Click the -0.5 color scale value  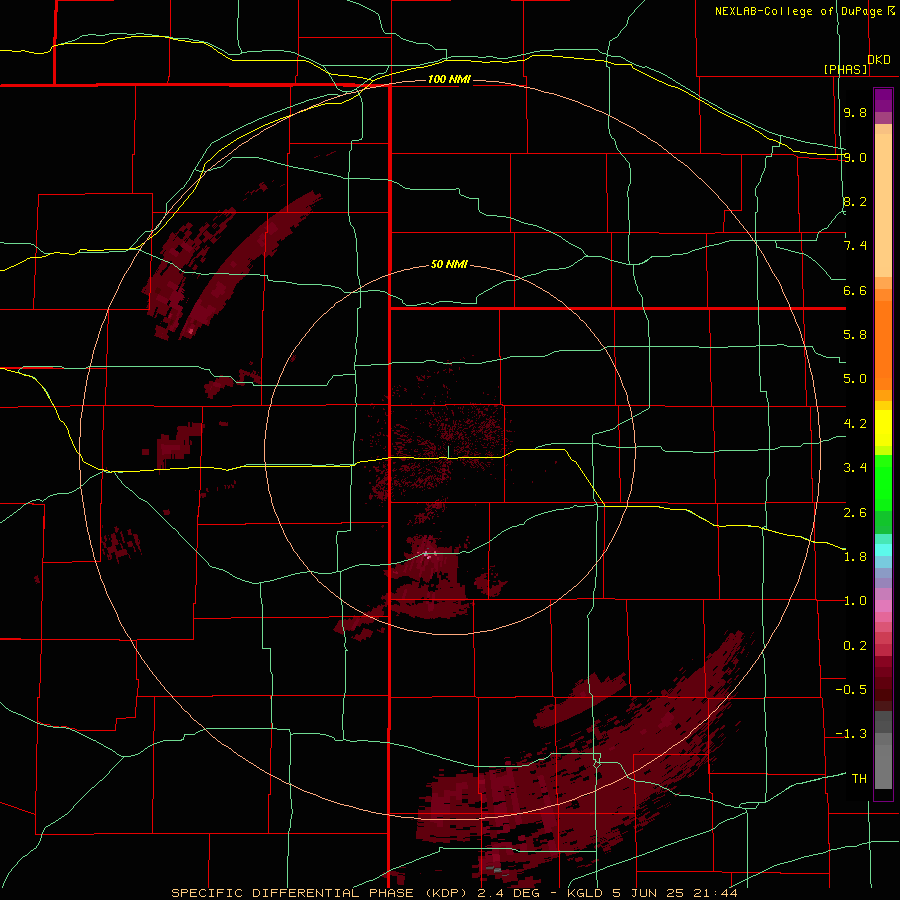coord(851,690)
